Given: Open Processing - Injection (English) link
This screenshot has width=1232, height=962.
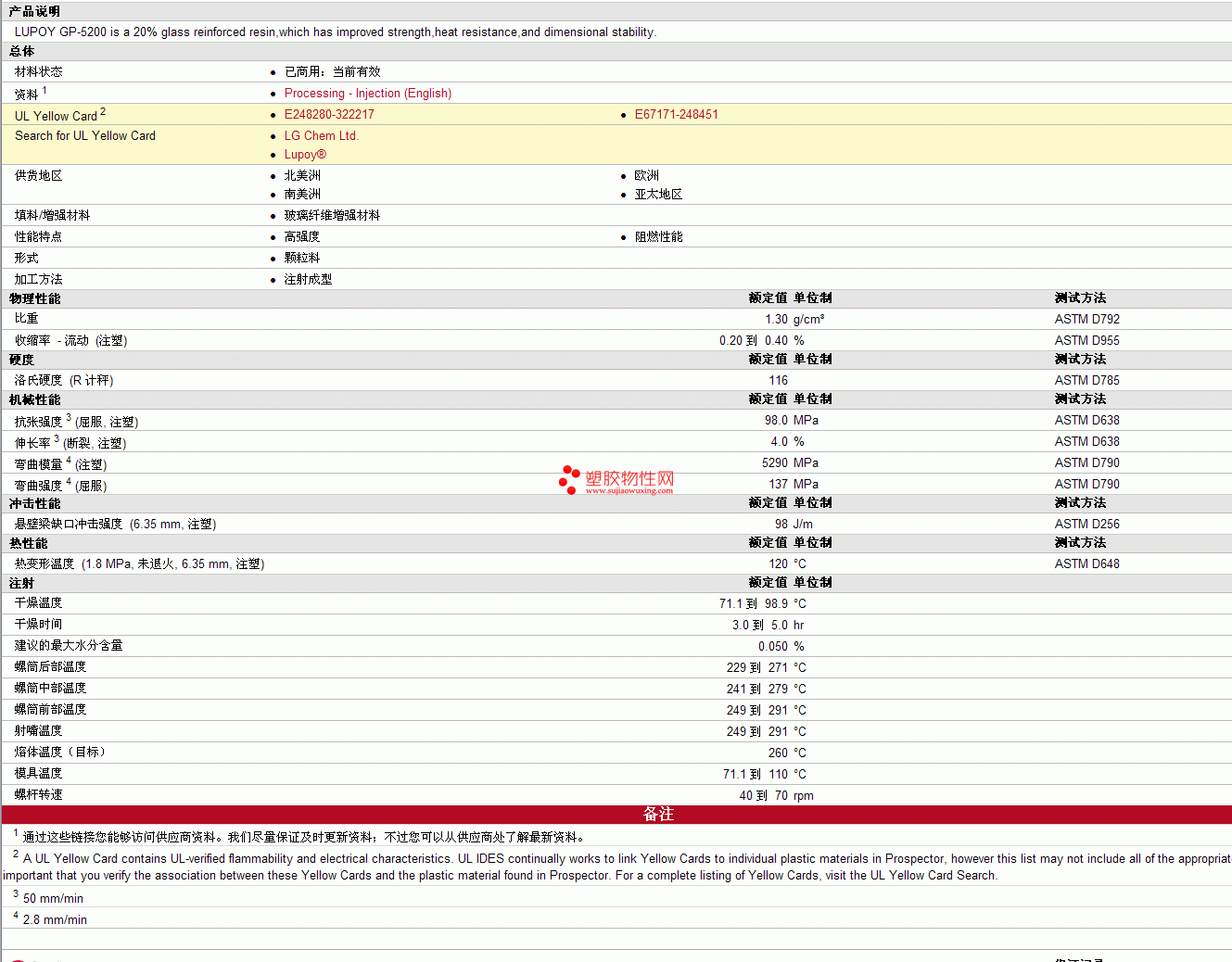Looking at the screenshot, I should pos(367,94).
